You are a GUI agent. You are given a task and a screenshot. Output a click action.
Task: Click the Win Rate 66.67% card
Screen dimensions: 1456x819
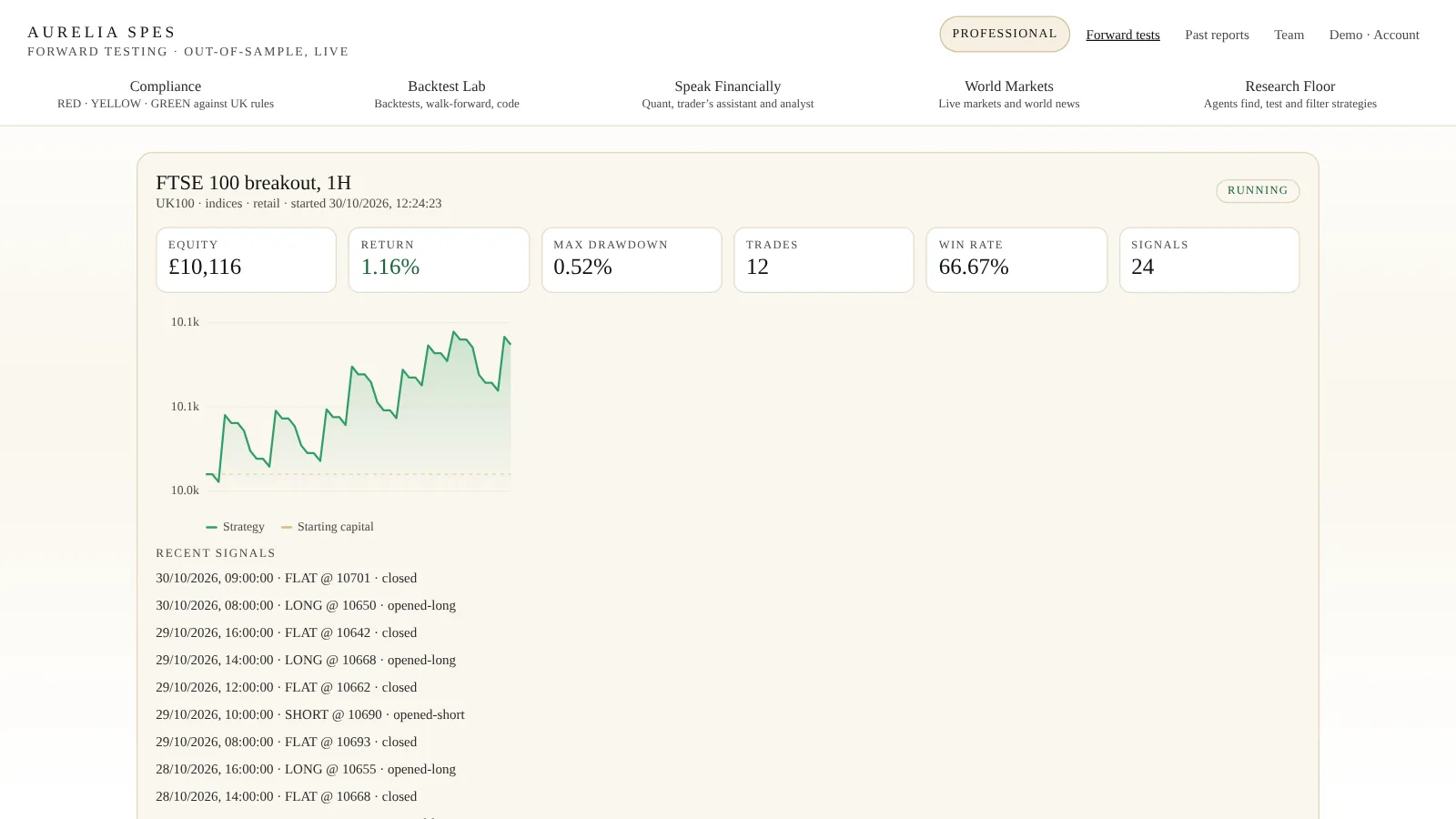click(x=1016, y=259)
